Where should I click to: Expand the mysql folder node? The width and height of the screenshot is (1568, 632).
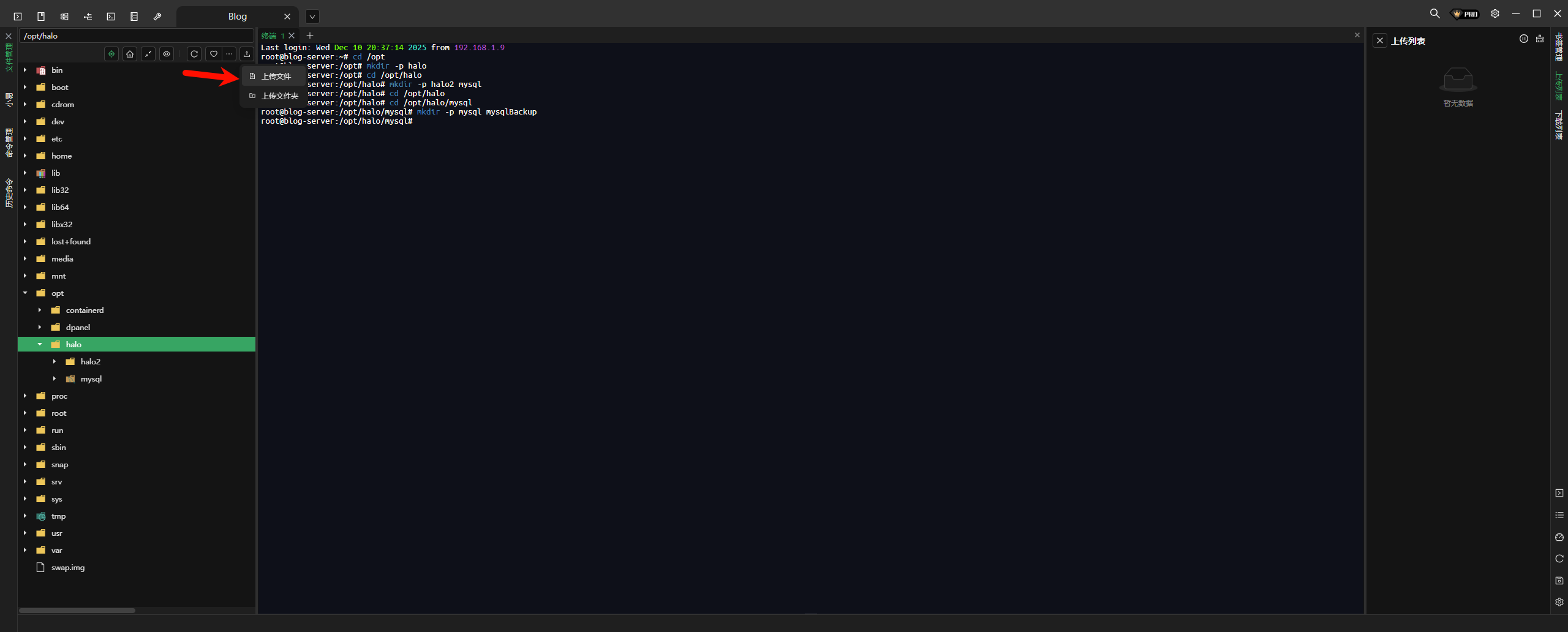point(55,378)
